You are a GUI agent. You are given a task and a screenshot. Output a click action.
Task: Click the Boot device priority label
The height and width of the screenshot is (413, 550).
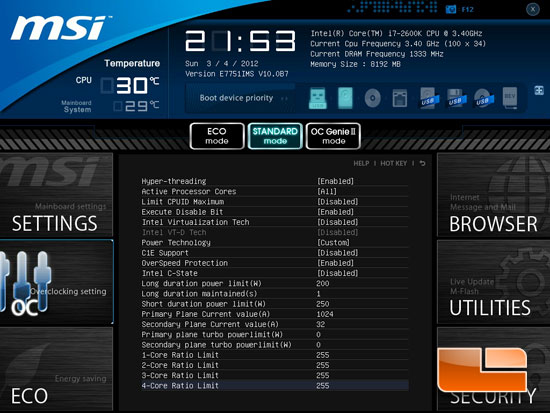[x=236, y=98]
